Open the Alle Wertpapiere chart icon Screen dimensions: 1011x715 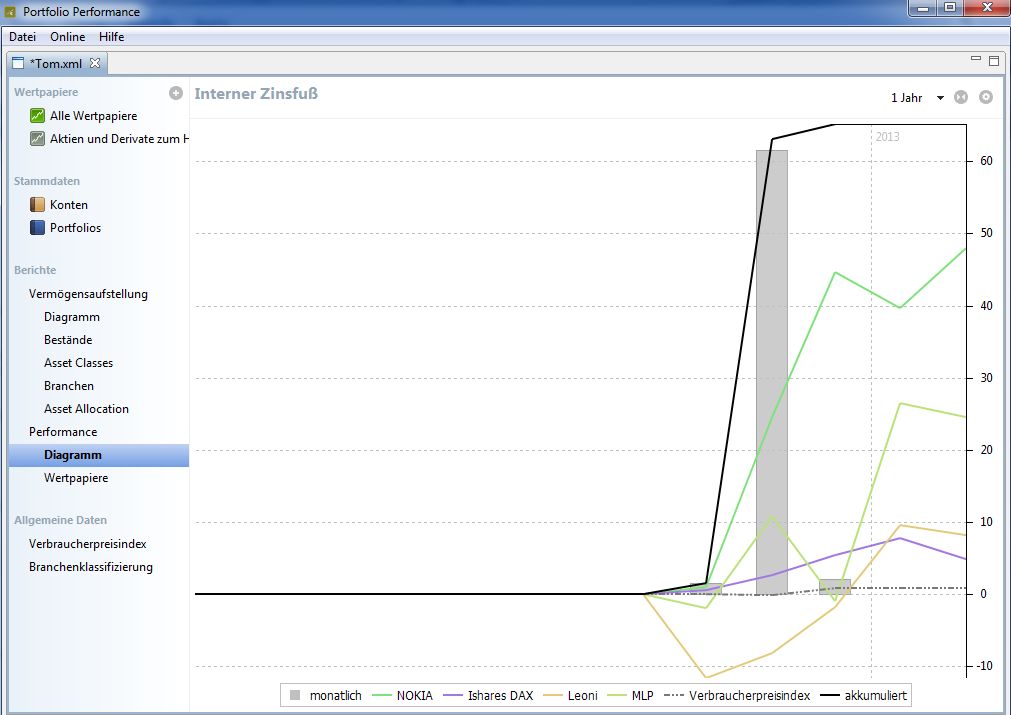point(38,116)
